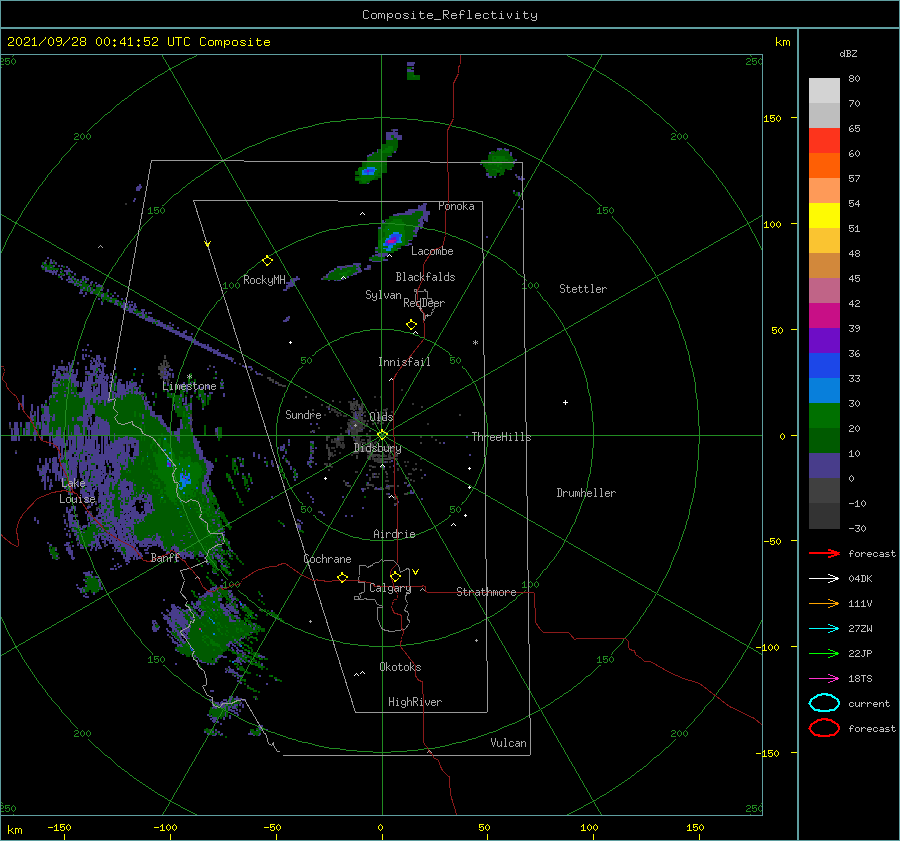Pick the red 60-65 dBZ swatch
The width and height of the screenshot is (900, 841).
tap(824, 141)
